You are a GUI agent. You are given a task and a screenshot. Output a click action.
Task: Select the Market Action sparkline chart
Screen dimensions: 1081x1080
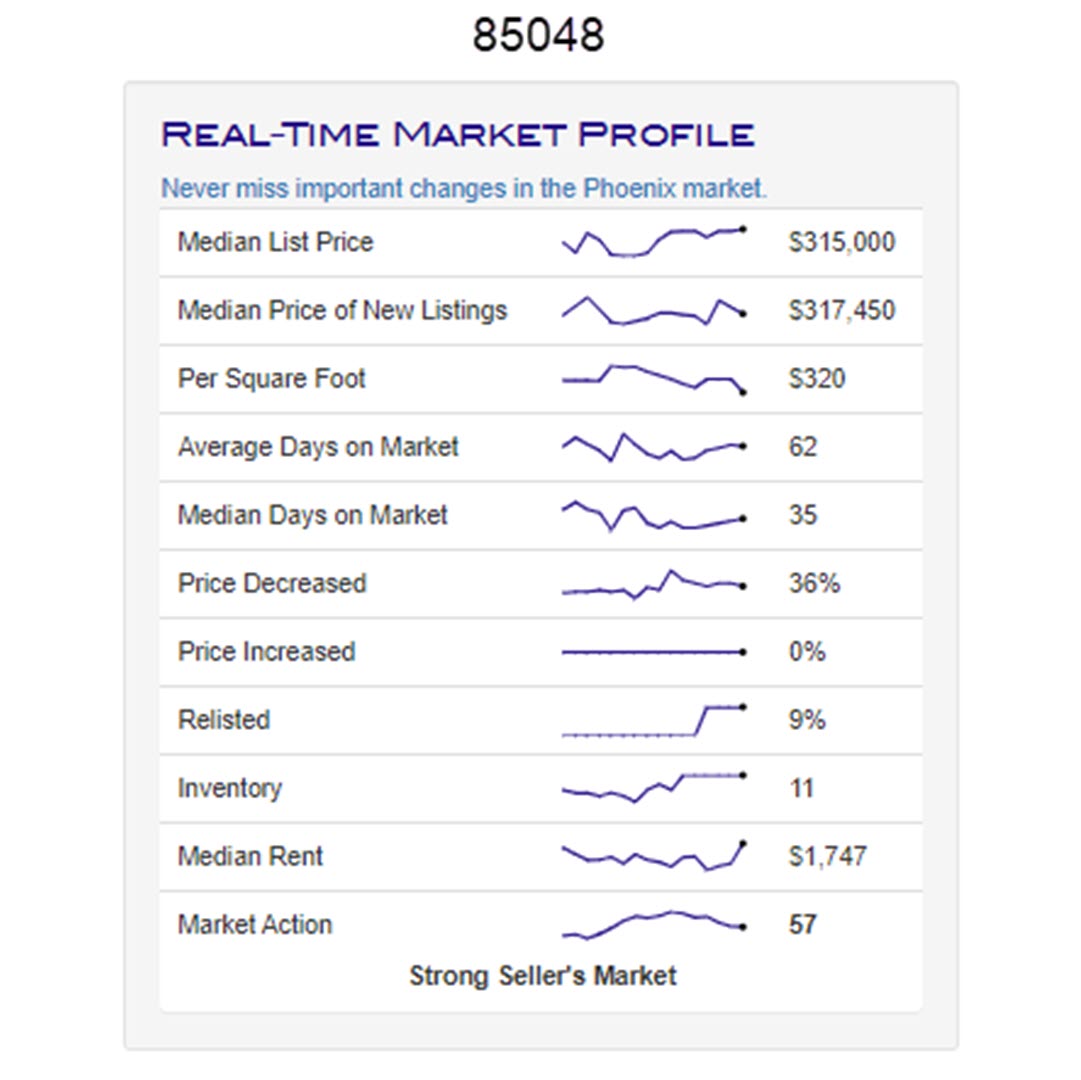tap(653, 925)
